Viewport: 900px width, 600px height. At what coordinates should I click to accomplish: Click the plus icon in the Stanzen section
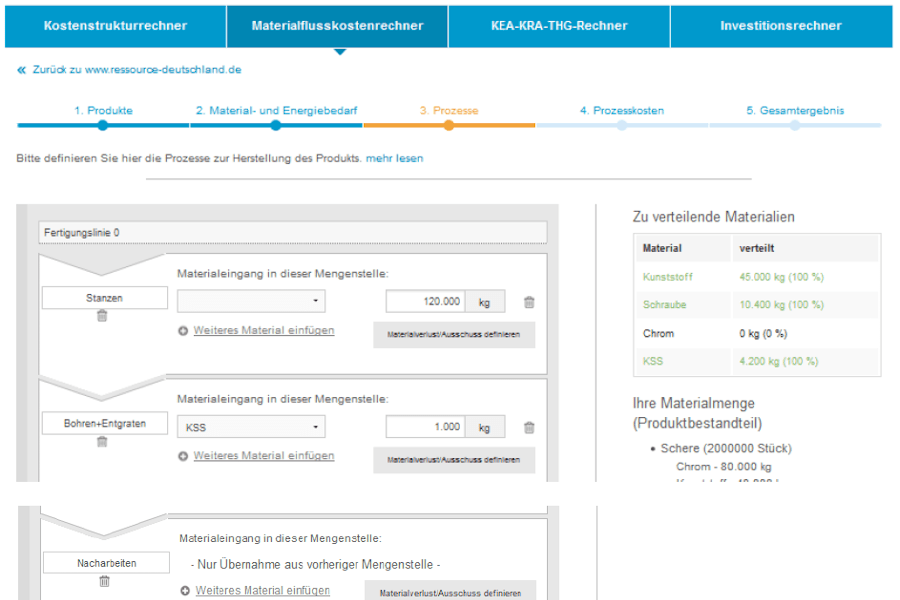click(184, 331)
